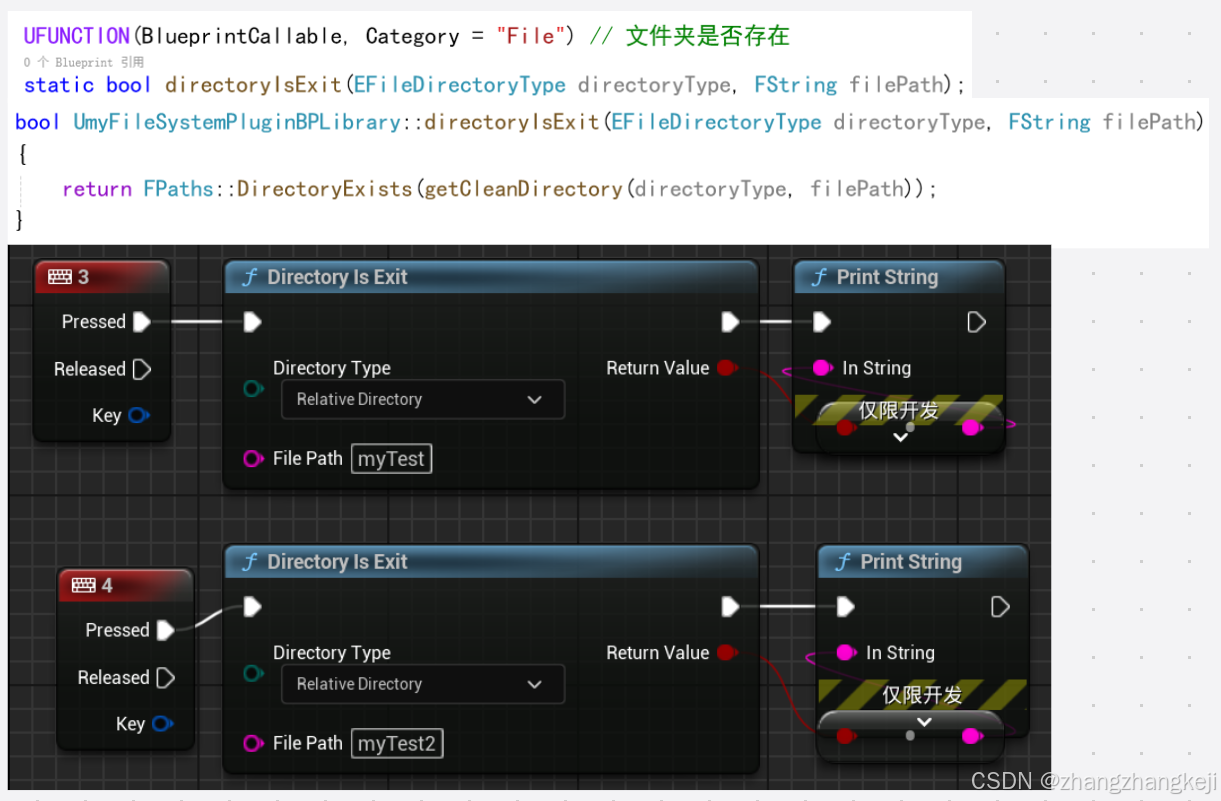Click the Key output pin on key 4 node

[x=163, y=723]
